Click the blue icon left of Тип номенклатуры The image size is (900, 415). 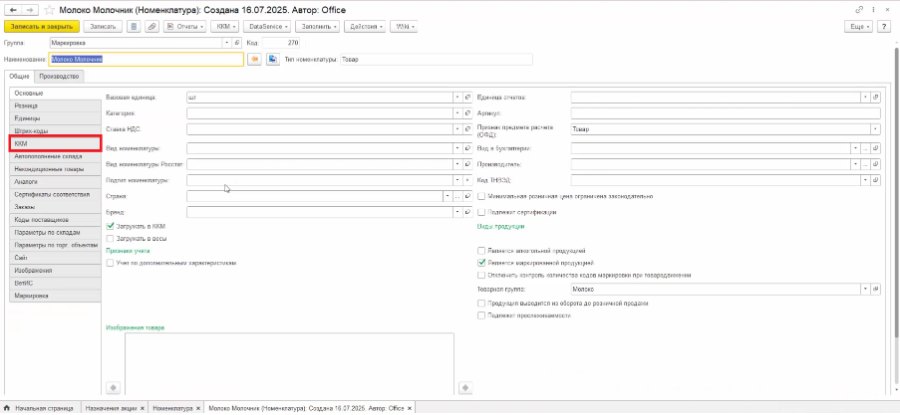click(273, 59)
